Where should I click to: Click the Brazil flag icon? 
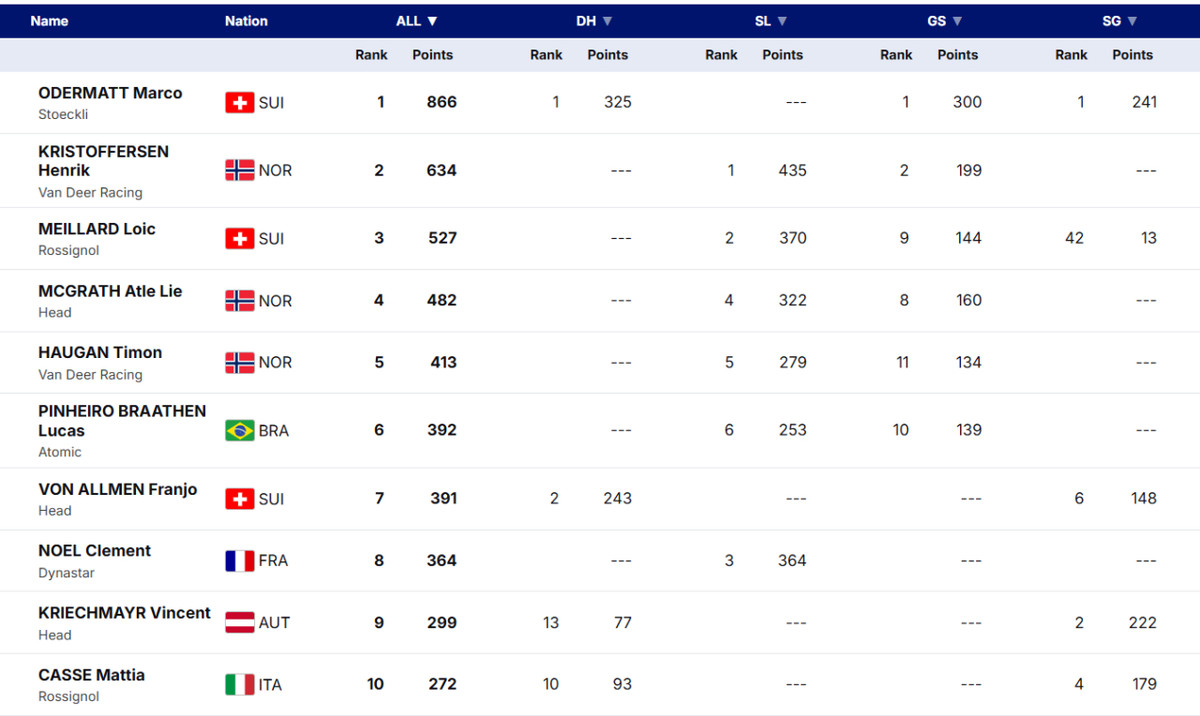(x=240, y=430)
